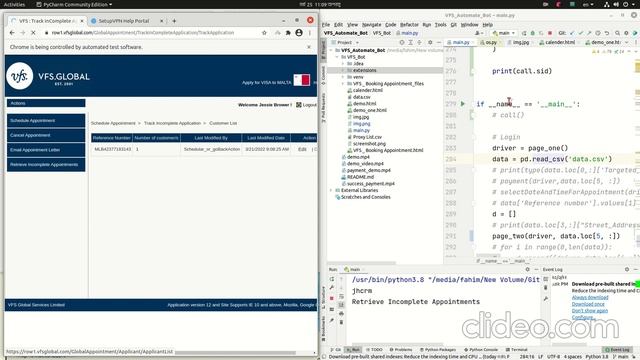Open Git rollback icon in the toolbar
Image resolution: width=640 pixels, height=360 pixels.
pos(607,33)
